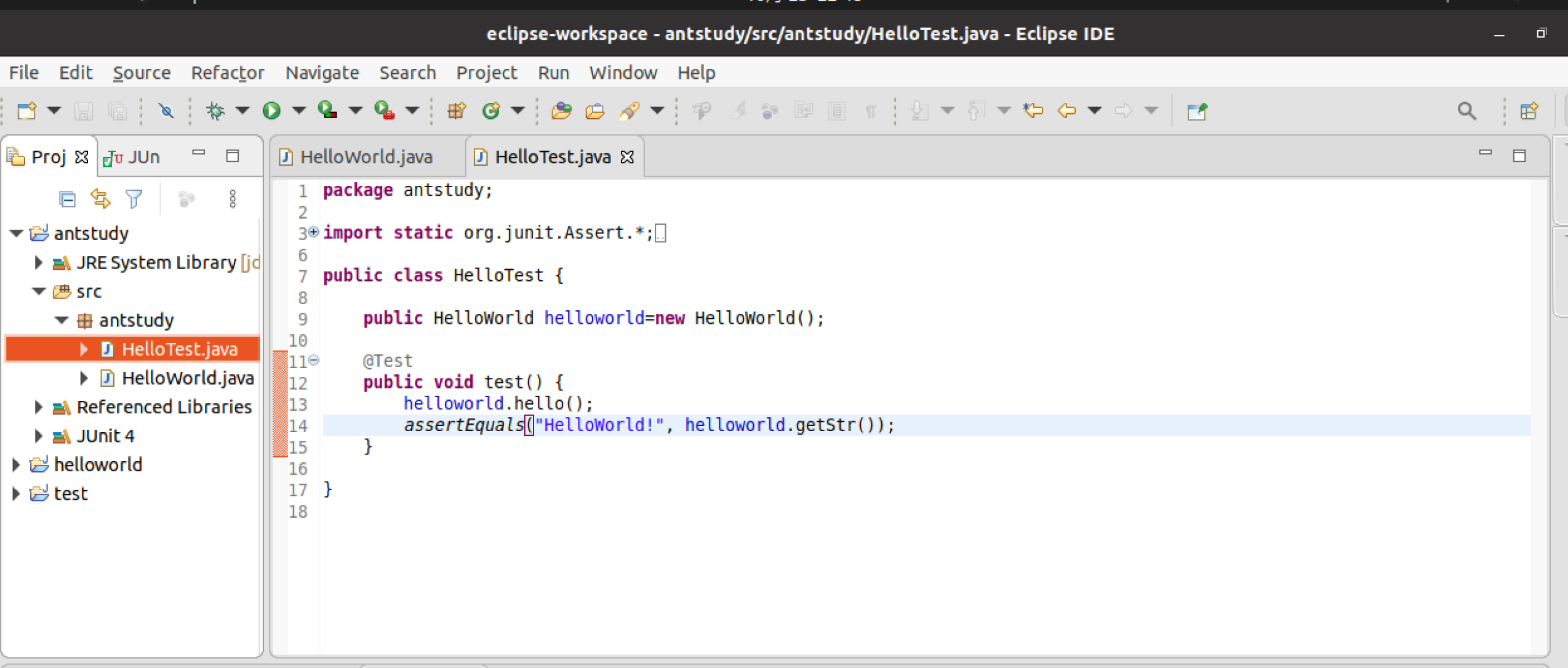Click the Last Edit Location icon
The height and width of the screenshot is (668, 1568).
pos(1033,111)
